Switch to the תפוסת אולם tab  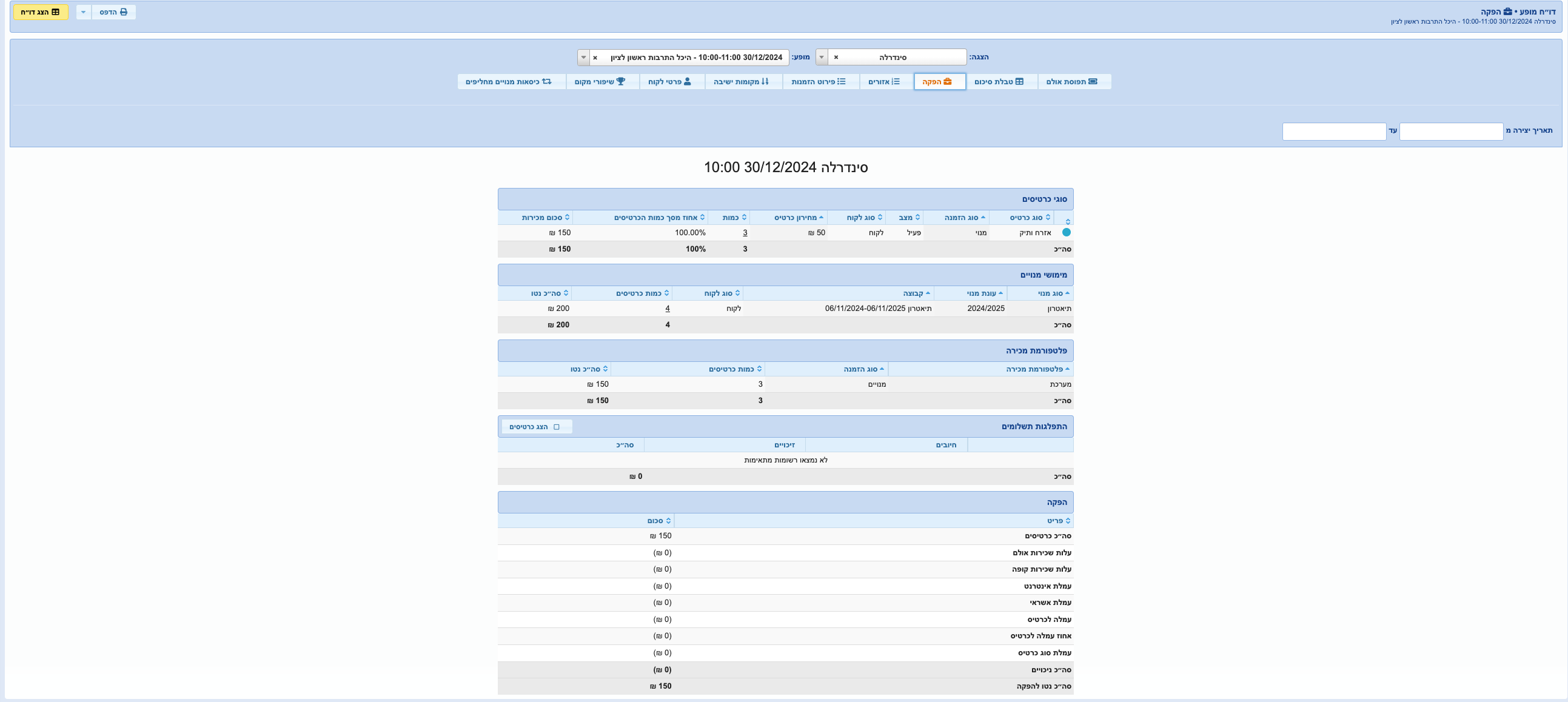1074,81
